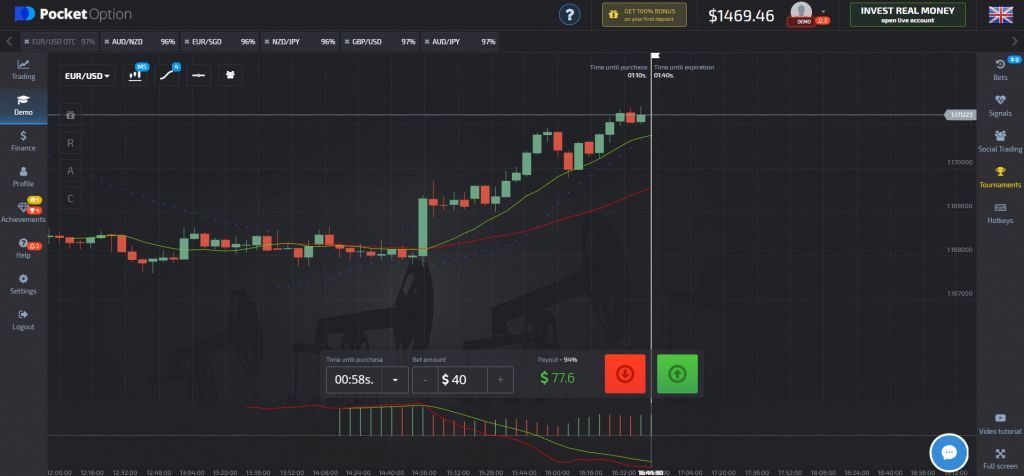Open Achievements in the left sidebar

point(24,212)
